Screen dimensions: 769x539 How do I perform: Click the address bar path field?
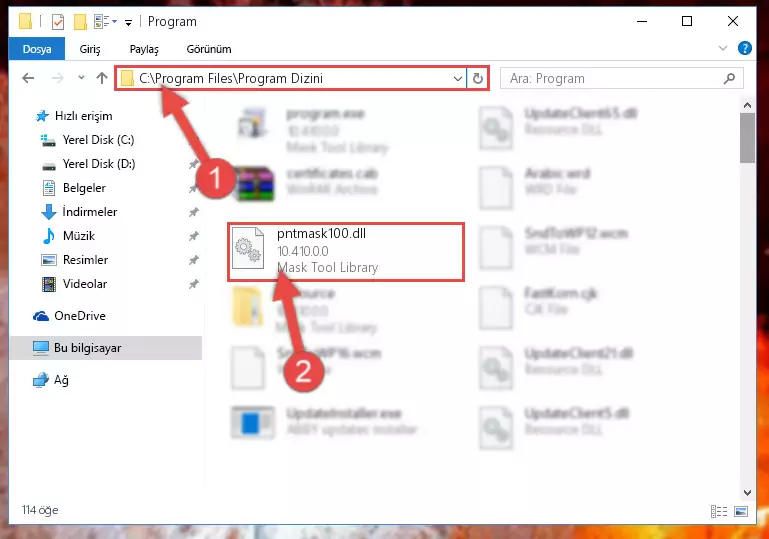[x=292, y=78]
